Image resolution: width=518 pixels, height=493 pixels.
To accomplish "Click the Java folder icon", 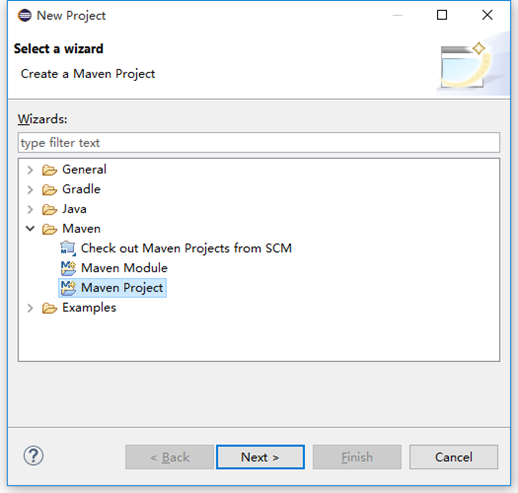I will click(49, 209).
